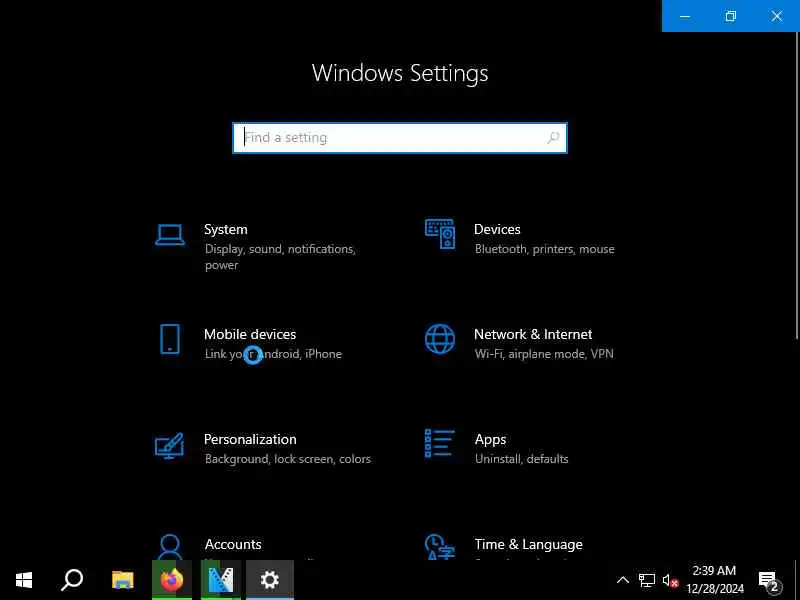The width and height of the screenshot is (800, 600).
Task: Open the Windows Start menu
Action: point(24,580)
